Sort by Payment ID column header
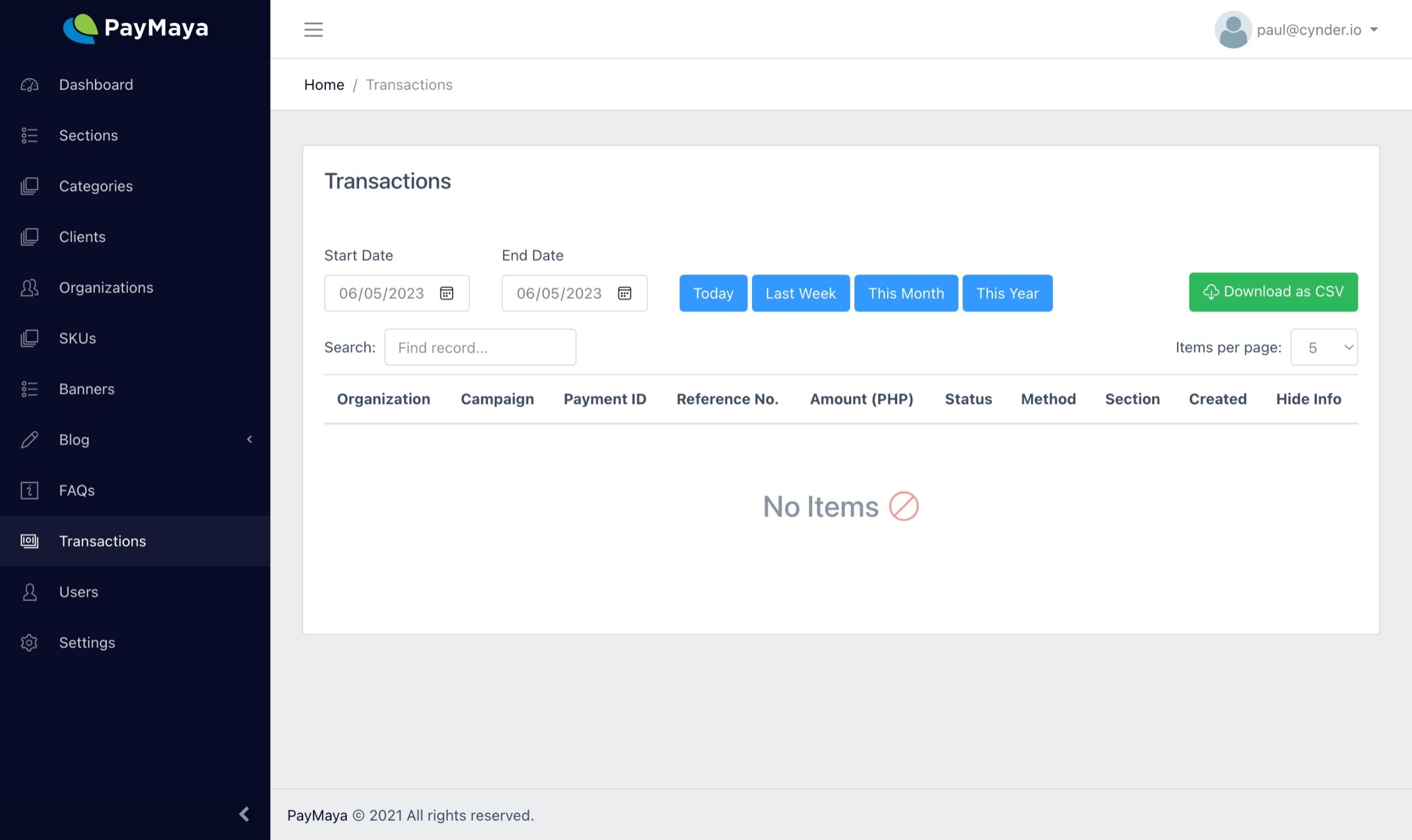Viewport: 1412px width, 840px height. [605, 399]
